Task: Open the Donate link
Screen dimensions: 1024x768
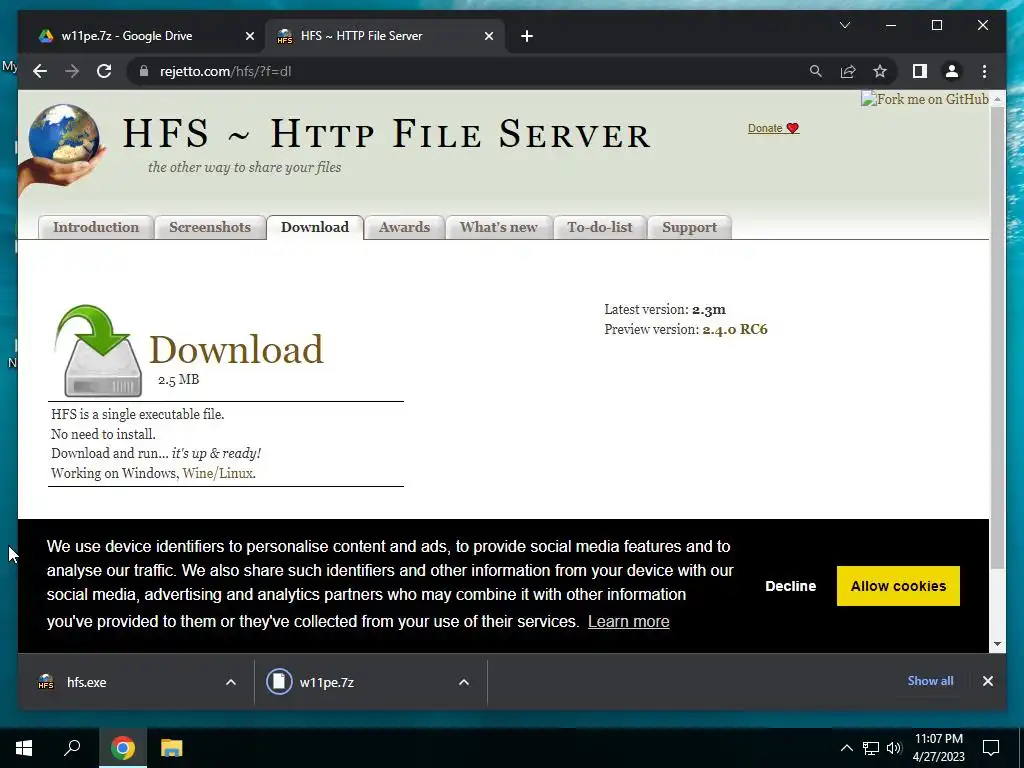Action: coord(773,128)
